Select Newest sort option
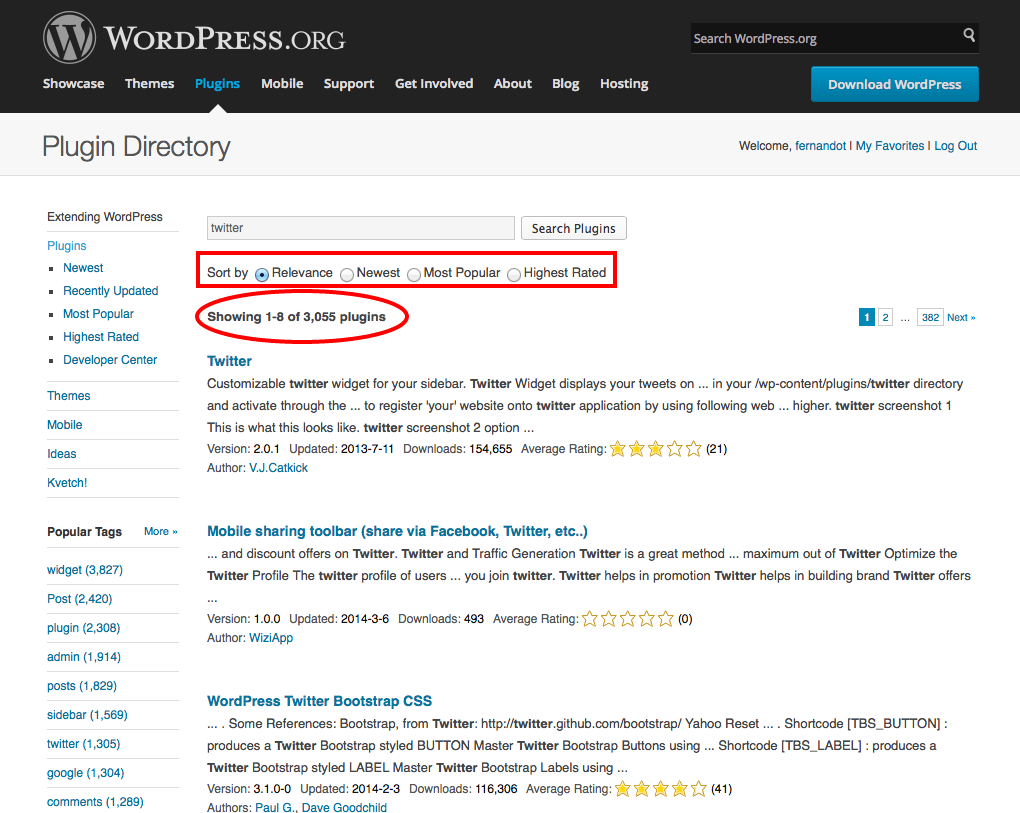The height and width of the screenshot is (813, 1020). click(347, 274)
